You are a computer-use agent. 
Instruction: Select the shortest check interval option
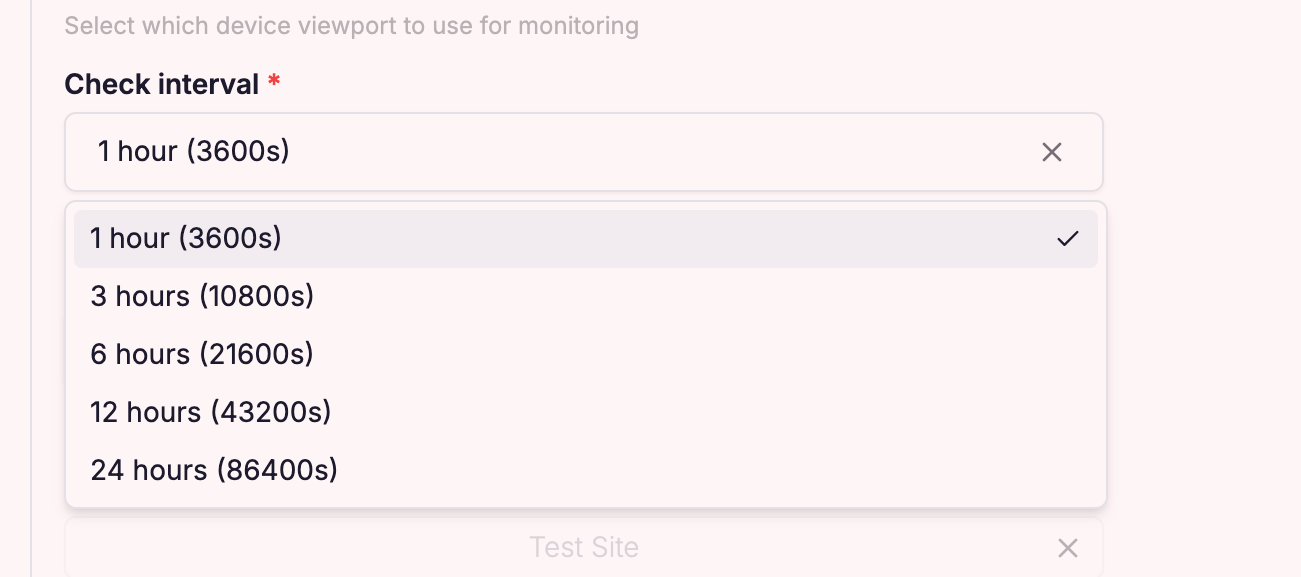click(x=186, y=238)
